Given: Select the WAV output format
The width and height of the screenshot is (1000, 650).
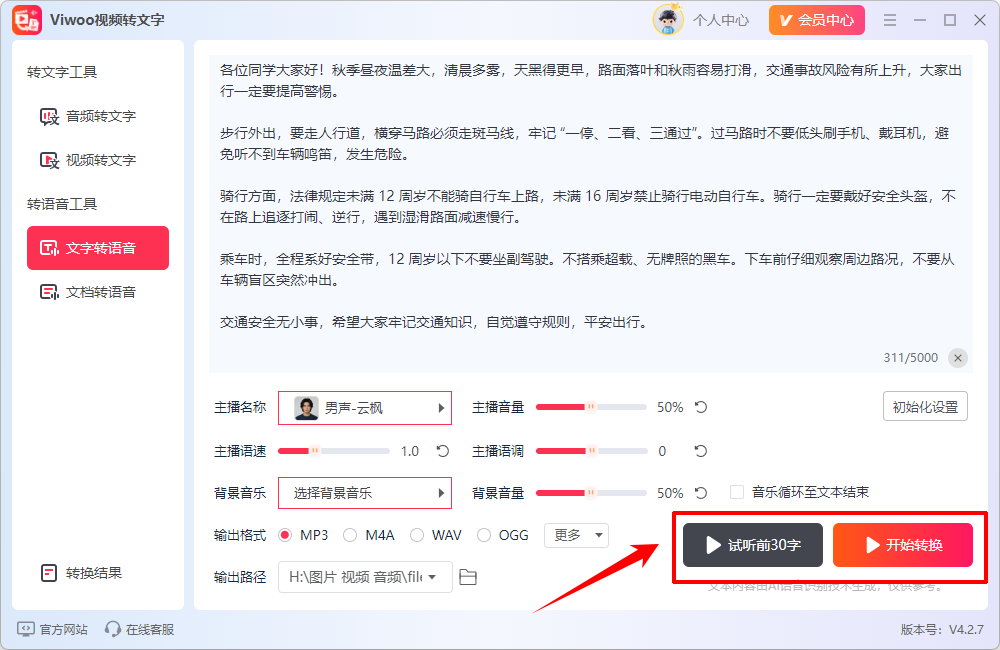Looking at the screenshot, I should 416,535.
